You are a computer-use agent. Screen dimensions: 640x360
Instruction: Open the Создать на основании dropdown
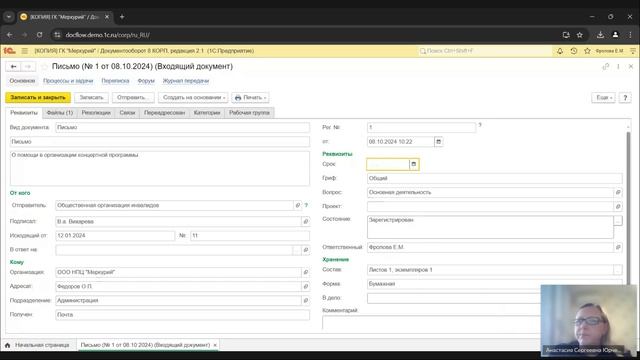[x=193, y=98]
